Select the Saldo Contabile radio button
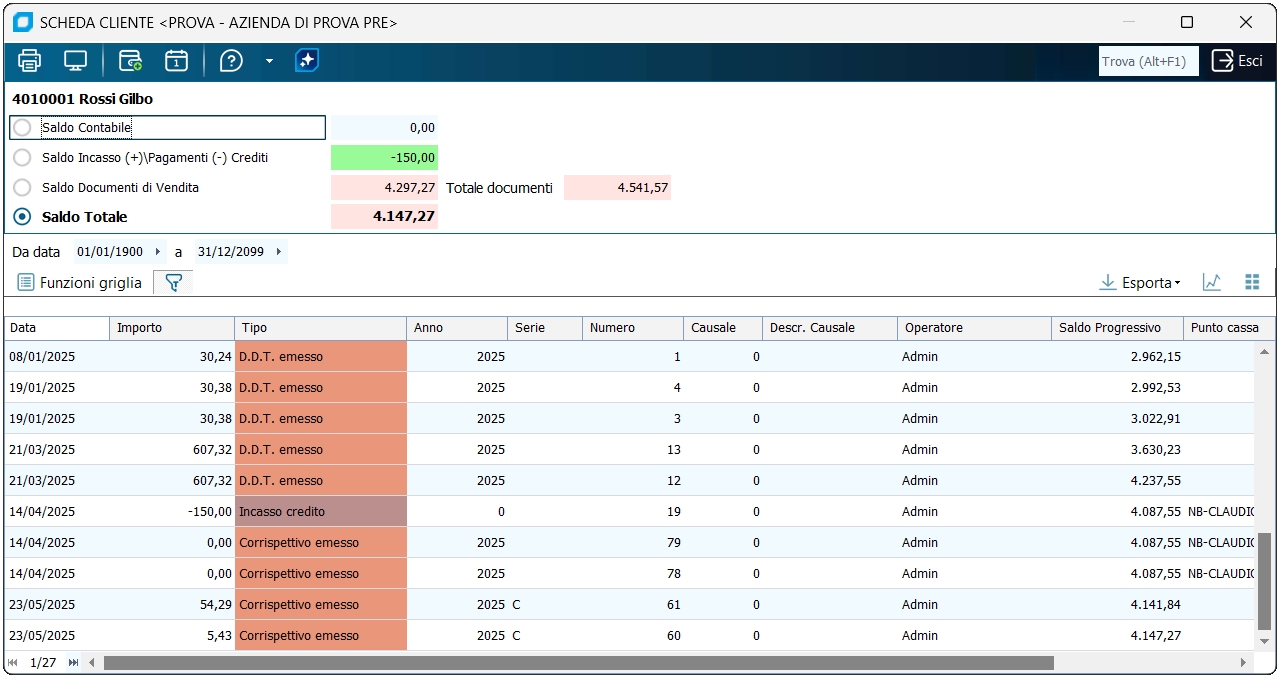 pyautogui.click(x=22, y=128)
